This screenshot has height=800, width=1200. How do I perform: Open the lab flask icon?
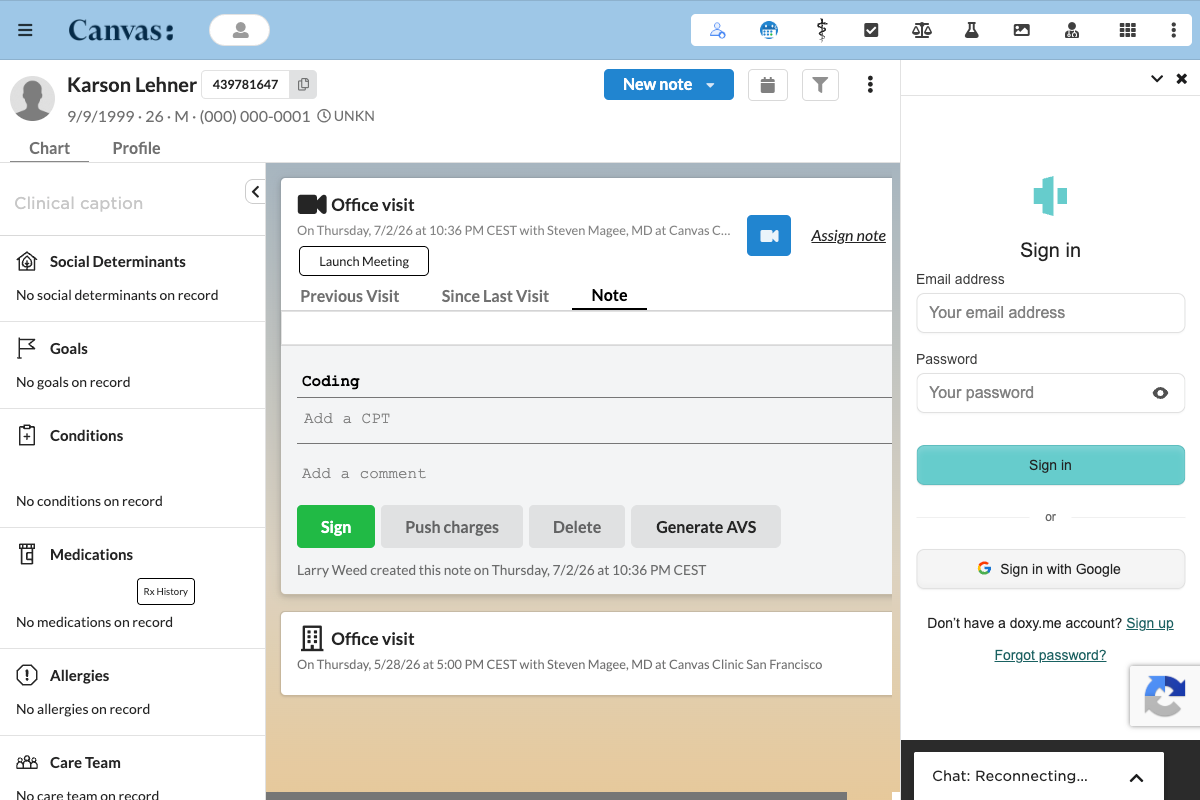(x=972, y=30)
